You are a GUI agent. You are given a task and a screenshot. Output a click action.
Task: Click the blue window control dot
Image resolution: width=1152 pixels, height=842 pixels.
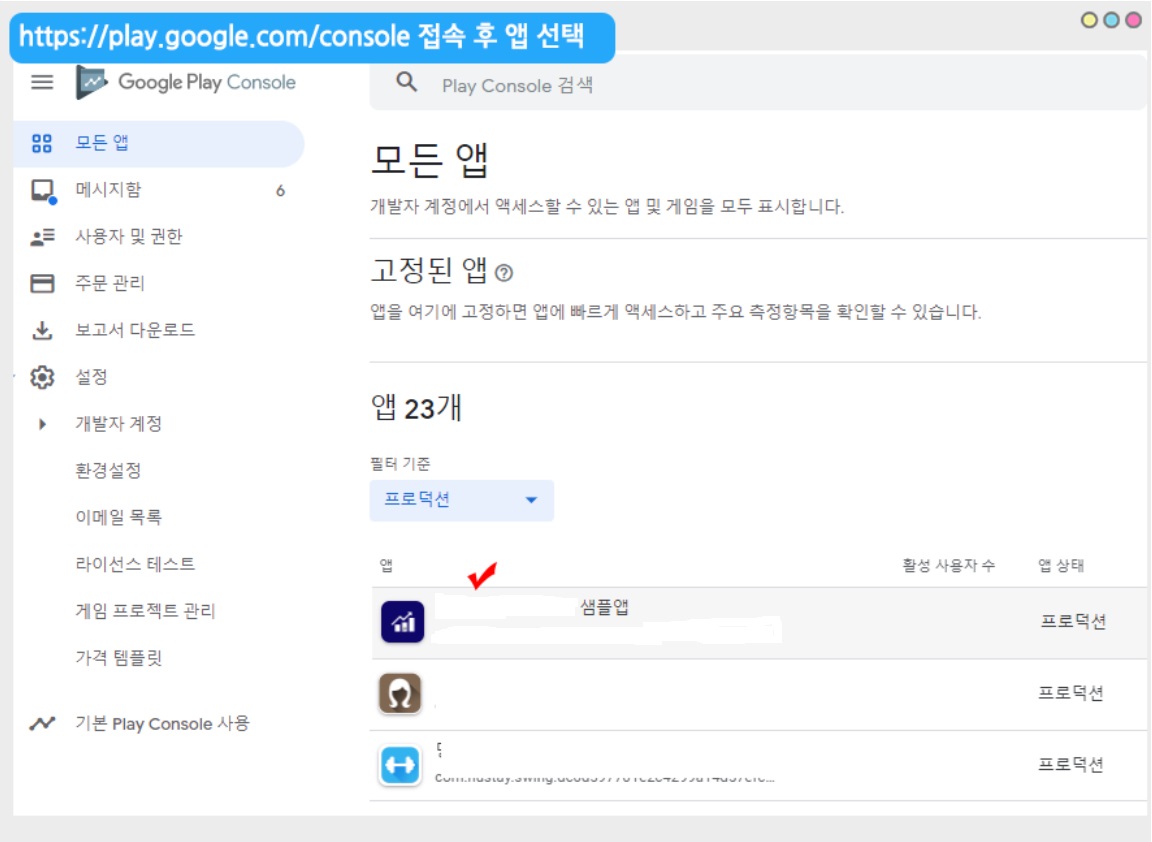(1112, 20)
